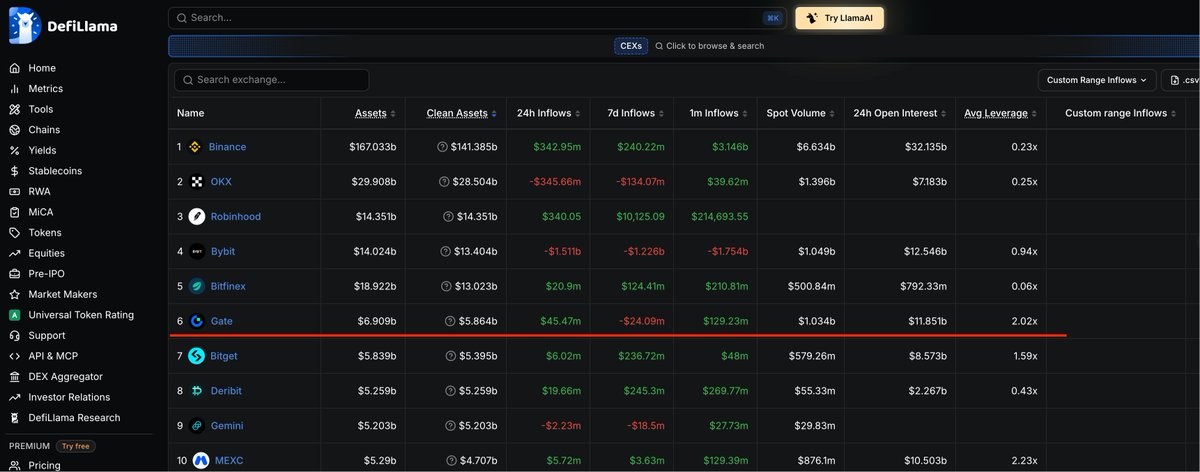This screenshot has height=472, width=1200.
Task: Click help icon beside Bybit $13.404b
Action: point(445,251)
